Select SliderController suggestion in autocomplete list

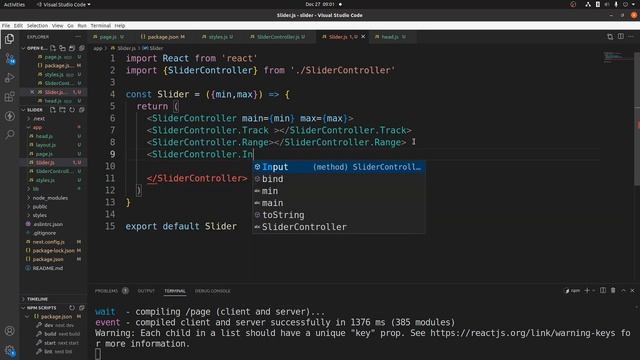click(x=338, y=227)
